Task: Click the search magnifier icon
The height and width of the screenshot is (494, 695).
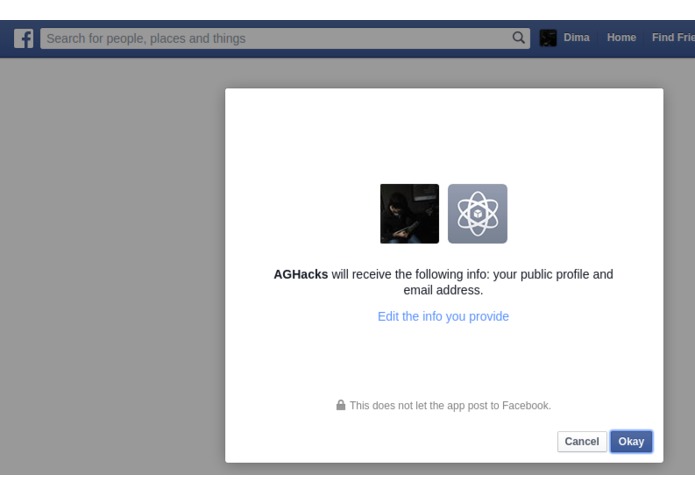Action: pyautogui.click(x=518, y=38)
